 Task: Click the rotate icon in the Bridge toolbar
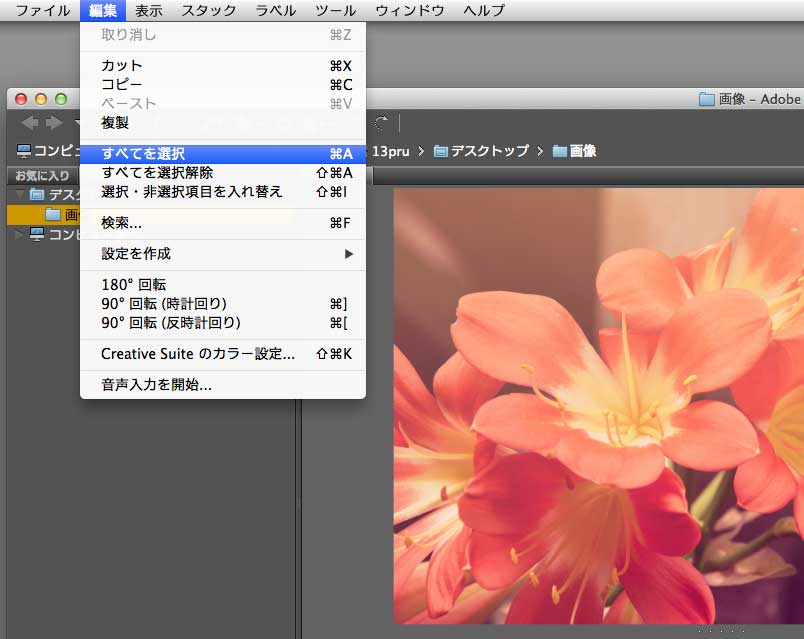[x=381, y=123]
